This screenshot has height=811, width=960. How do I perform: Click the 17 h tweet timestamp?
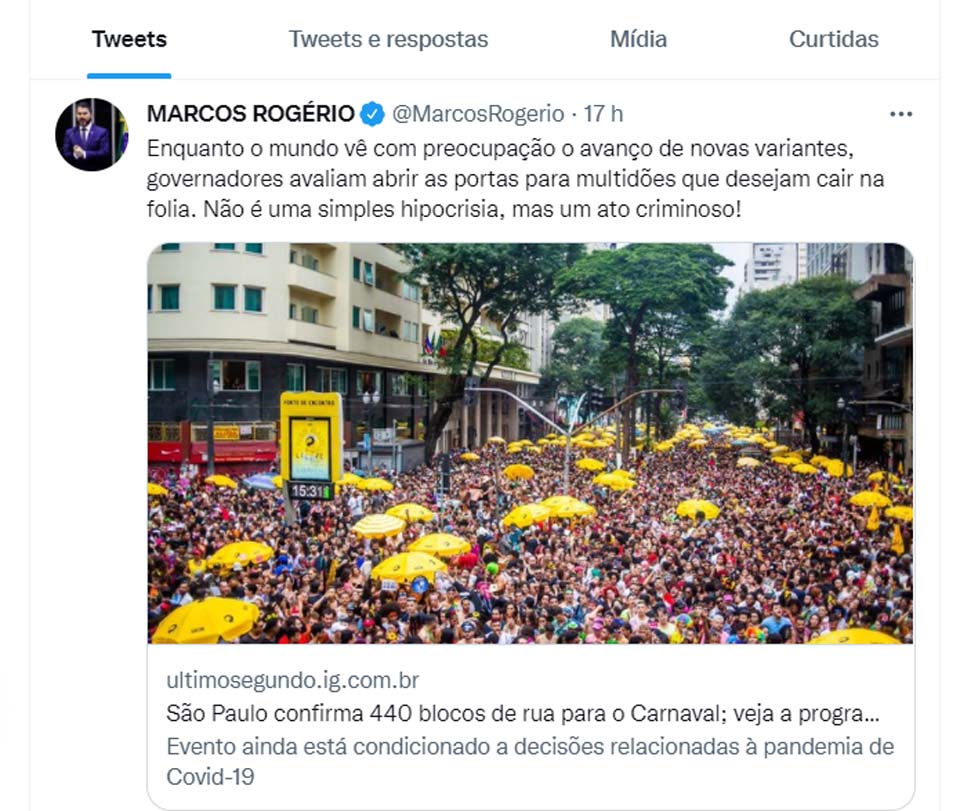point(603,114)
